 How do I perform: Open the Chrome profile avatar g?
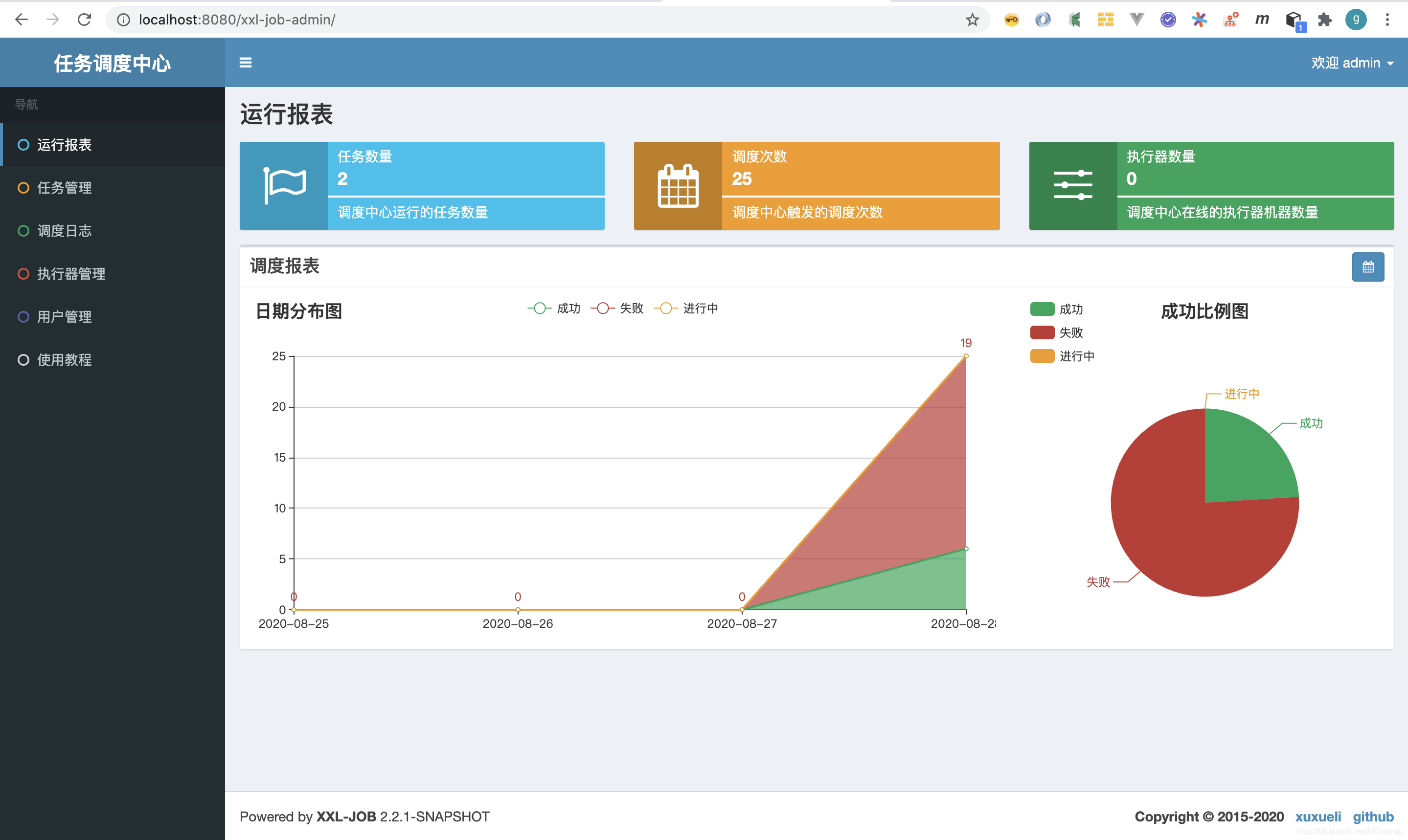pyautogui.click(x=1355, y=20)
